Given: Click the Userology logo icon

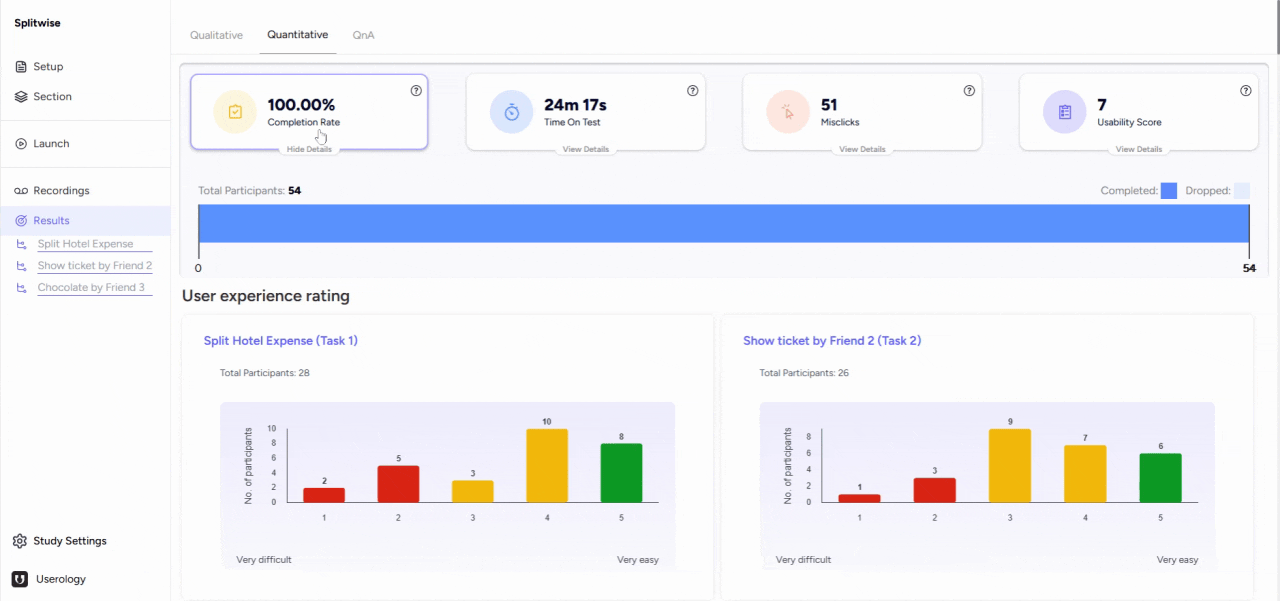Looking at the screenshot, I should click(20, 579).
